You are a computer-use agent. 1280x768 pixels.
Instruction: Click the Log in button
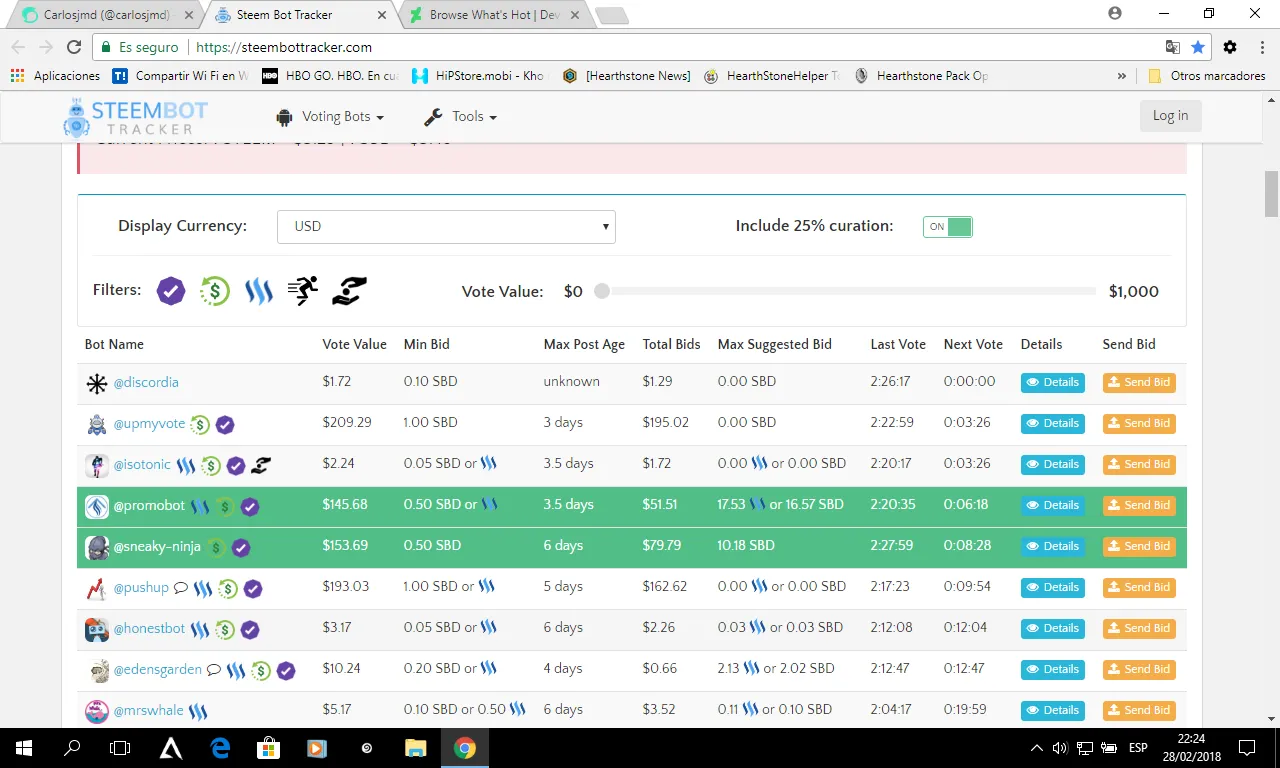coord(1170,116)
